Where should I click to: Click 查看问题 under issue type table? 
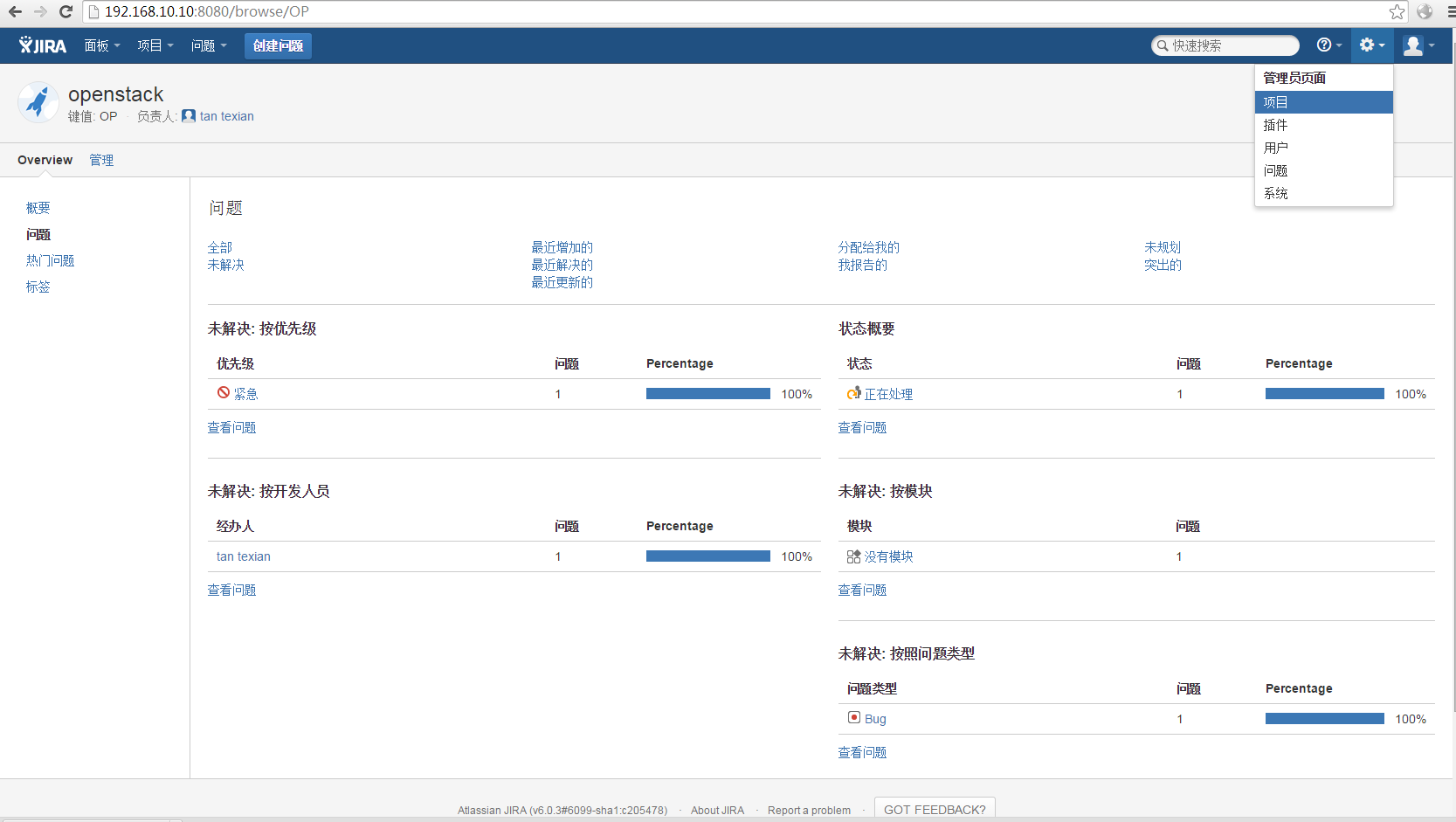(x=863, y=752)
